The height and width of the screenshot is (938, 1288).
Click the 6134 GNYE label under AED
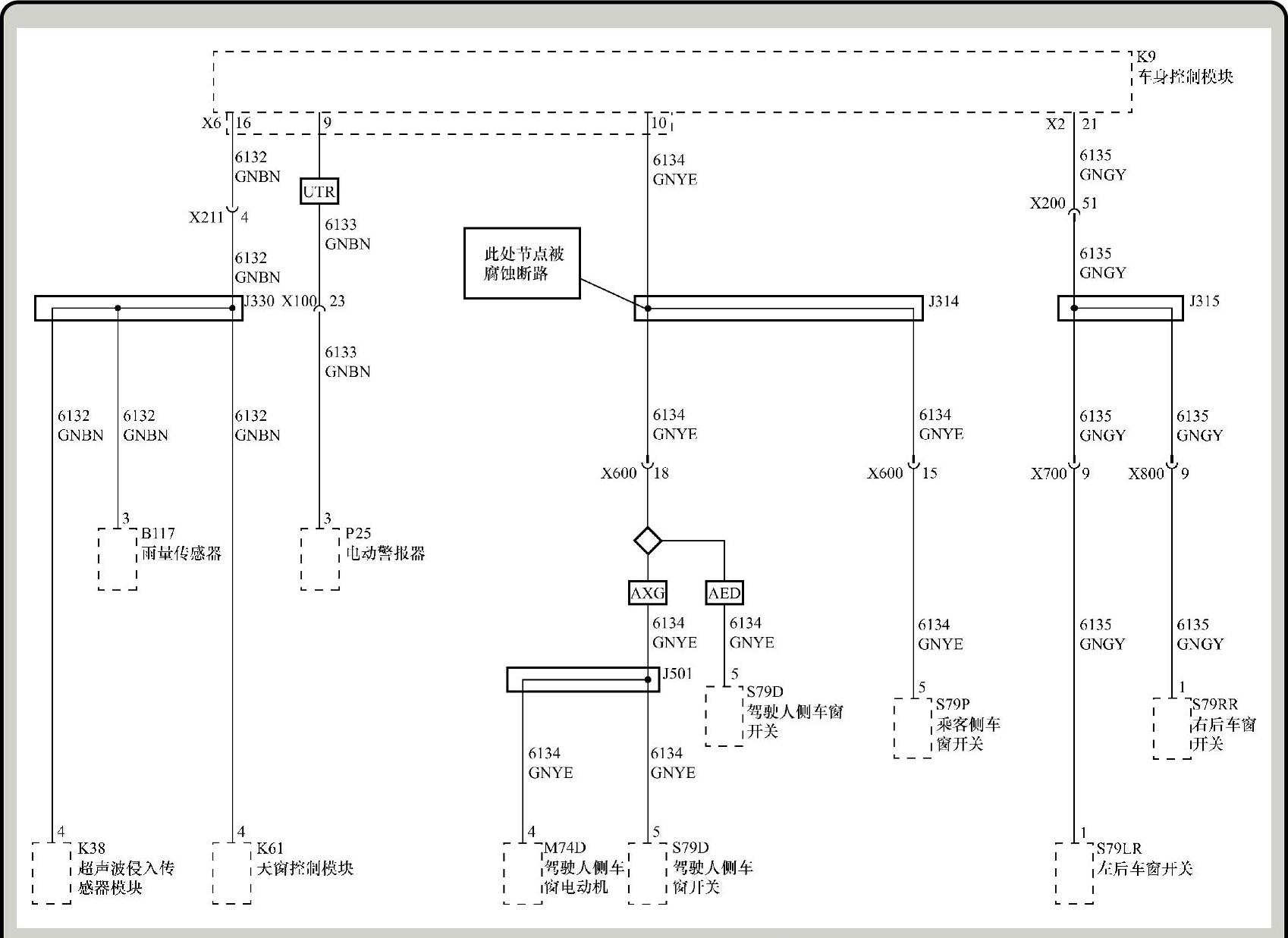752,632
